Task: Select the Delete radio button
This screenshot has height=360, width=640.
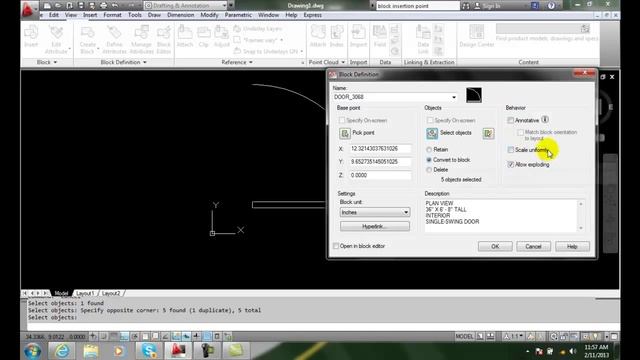Action: [429, 170]
